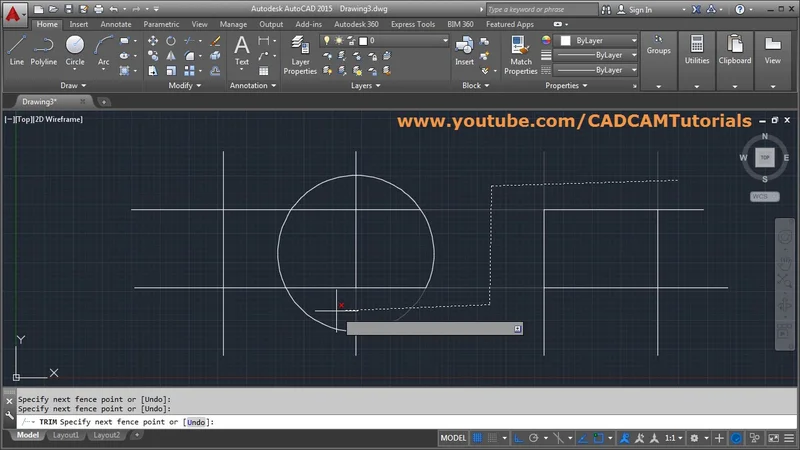
Task: Switch to the Annotate ribbon tab
Action: (x=116, y=24)
